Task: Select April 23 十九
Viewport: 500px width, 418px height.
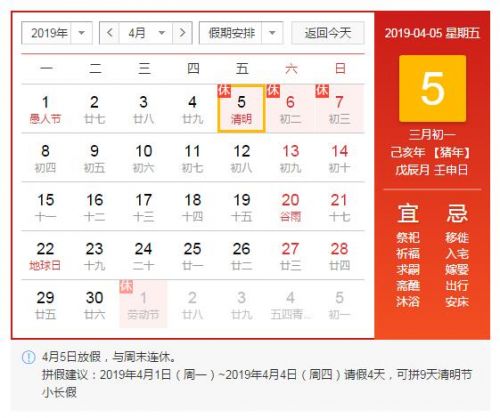Action: click(94, 256)
